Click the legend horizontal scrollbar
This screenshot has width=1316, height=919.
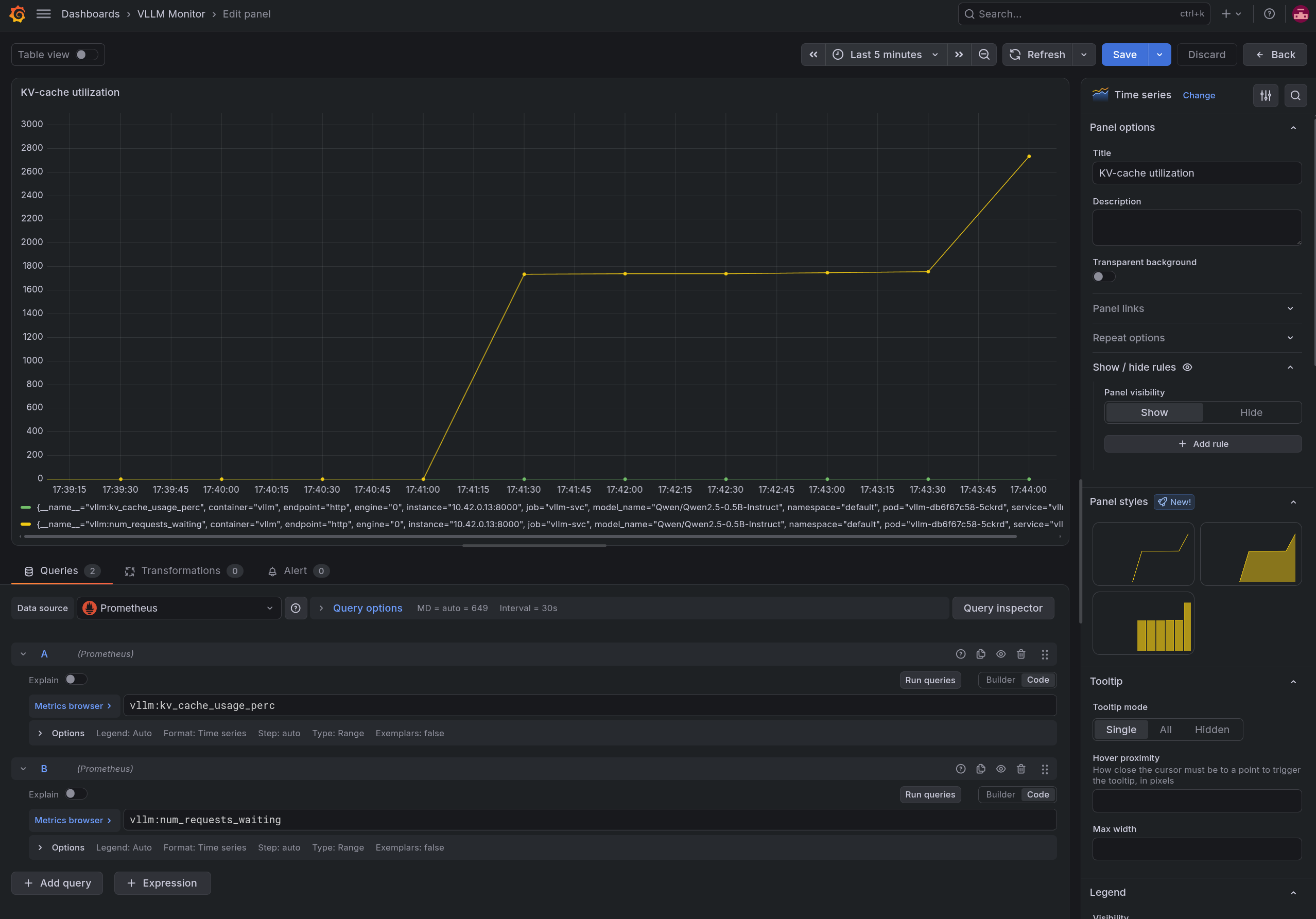coord(520,536)
